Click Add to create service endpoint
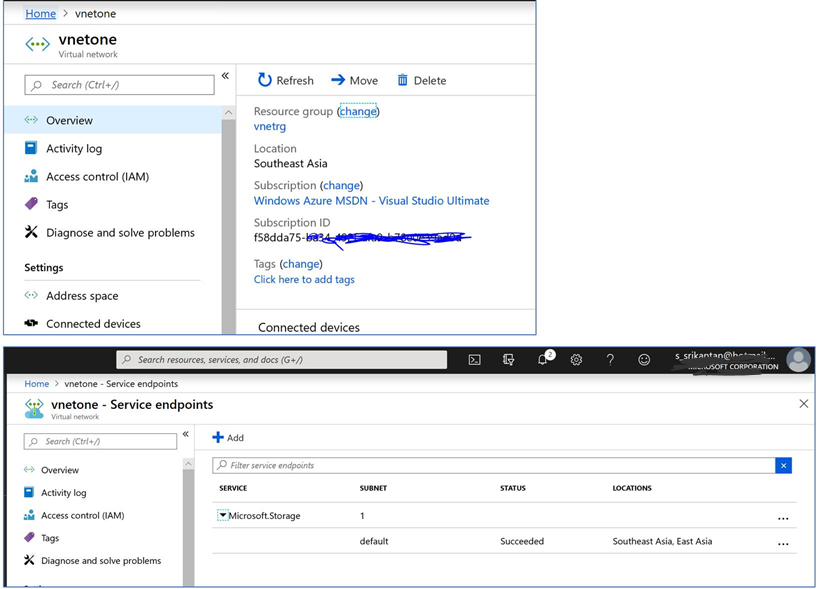The height and width of the screenshot is (589, 819). click(x=228, y=438)
